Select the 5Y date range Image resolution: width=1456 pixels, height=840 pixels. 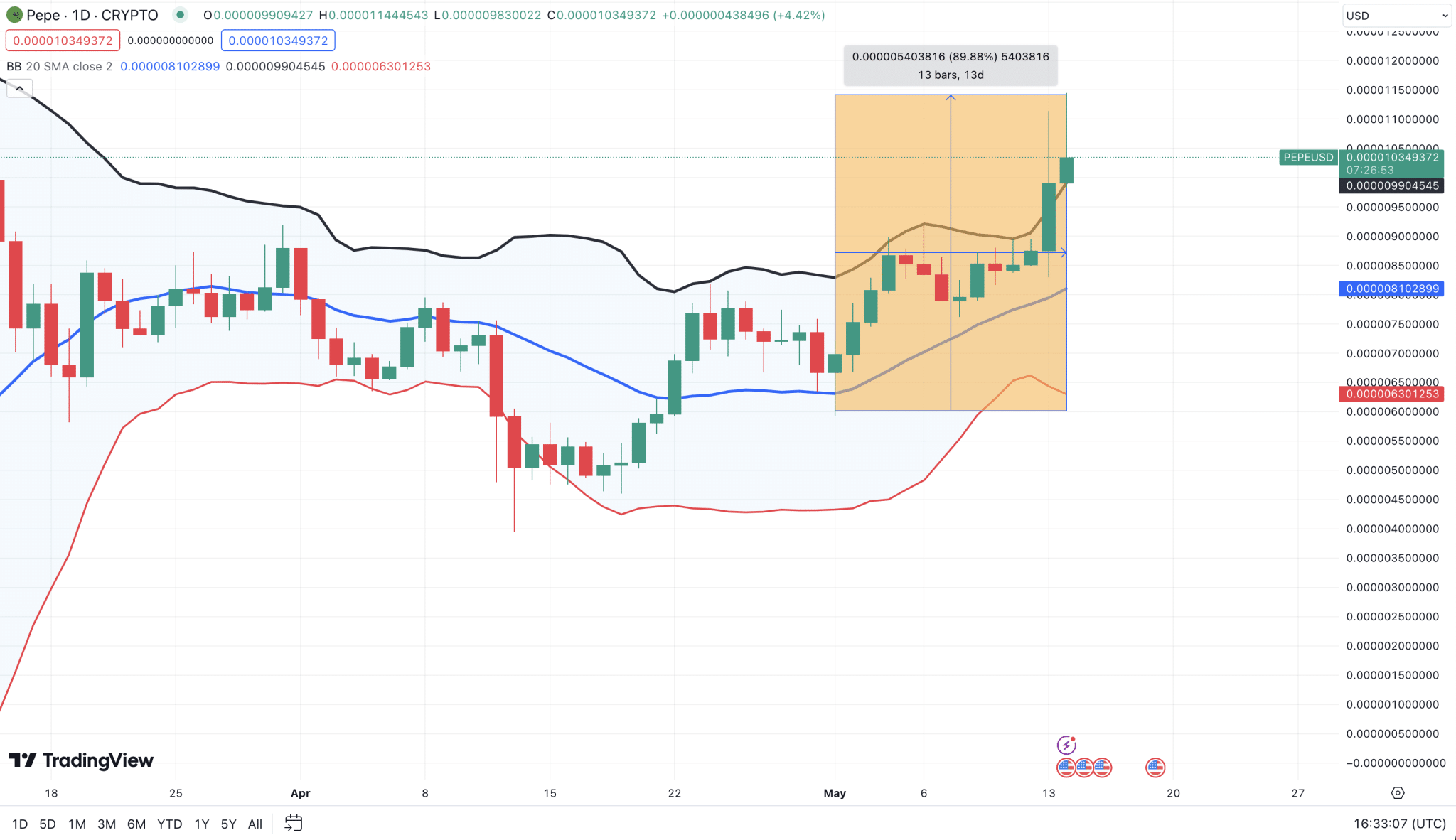pos(228,824)
